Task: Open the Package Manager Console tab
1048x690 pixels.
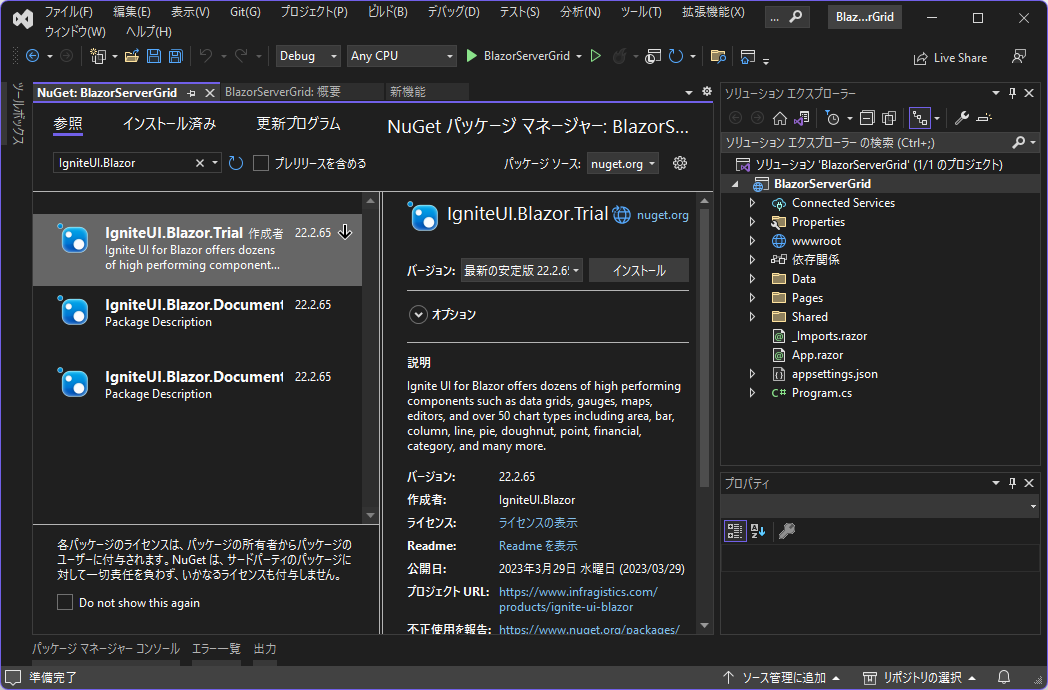Action: [x=106, y=649]
